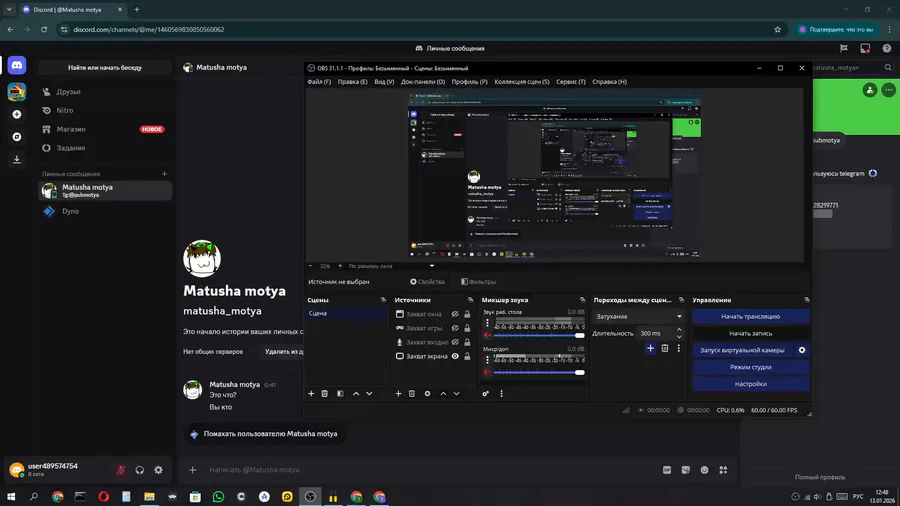This screenshot has width=900, height=506.
Task: Show the Захват входного source
Action: (455, 342)
